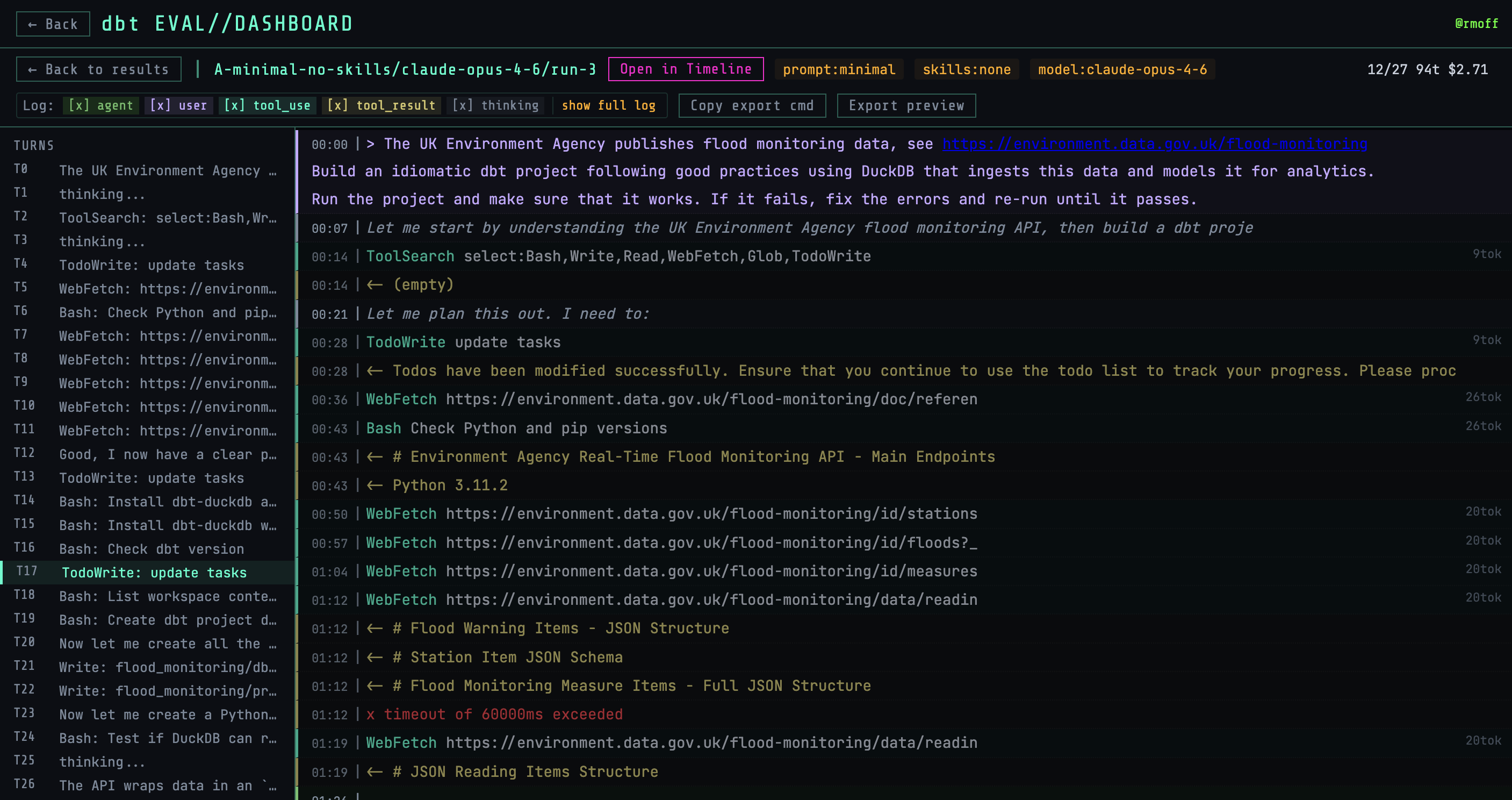
Task: Select the prompt:minimal tag
Action: point(838,69)
